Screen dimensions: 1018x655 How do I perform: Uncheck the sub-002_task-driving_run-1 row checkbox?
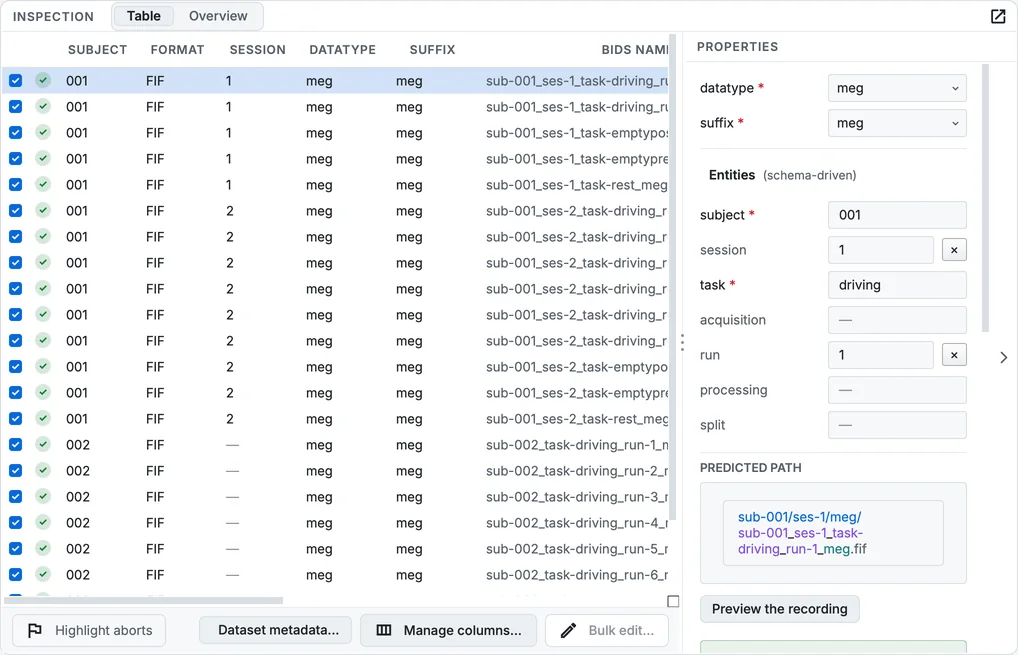(16, 444)
